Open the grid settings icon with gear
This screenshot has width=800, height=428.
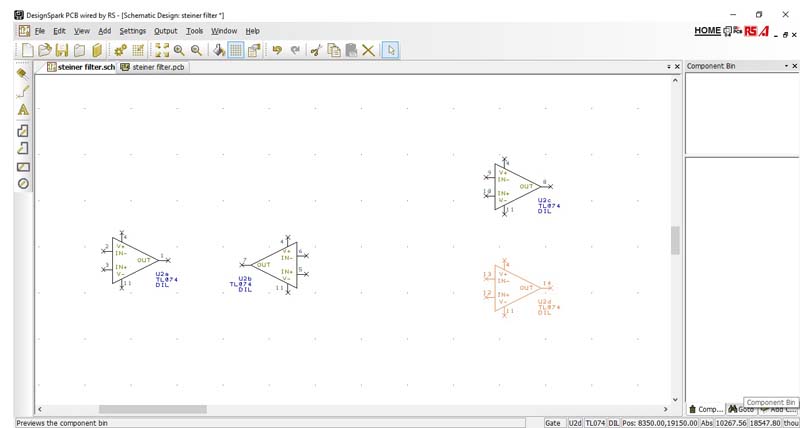tap(138, 50)
